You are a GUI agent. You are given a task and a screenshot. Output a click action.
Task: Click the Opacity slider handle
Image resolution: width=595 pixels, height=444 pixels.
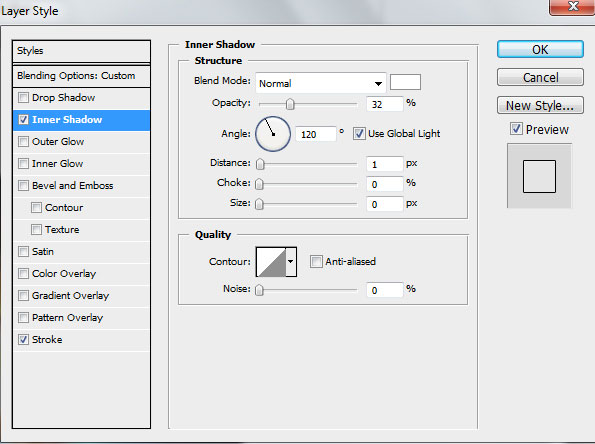click(x=290, y=104)
